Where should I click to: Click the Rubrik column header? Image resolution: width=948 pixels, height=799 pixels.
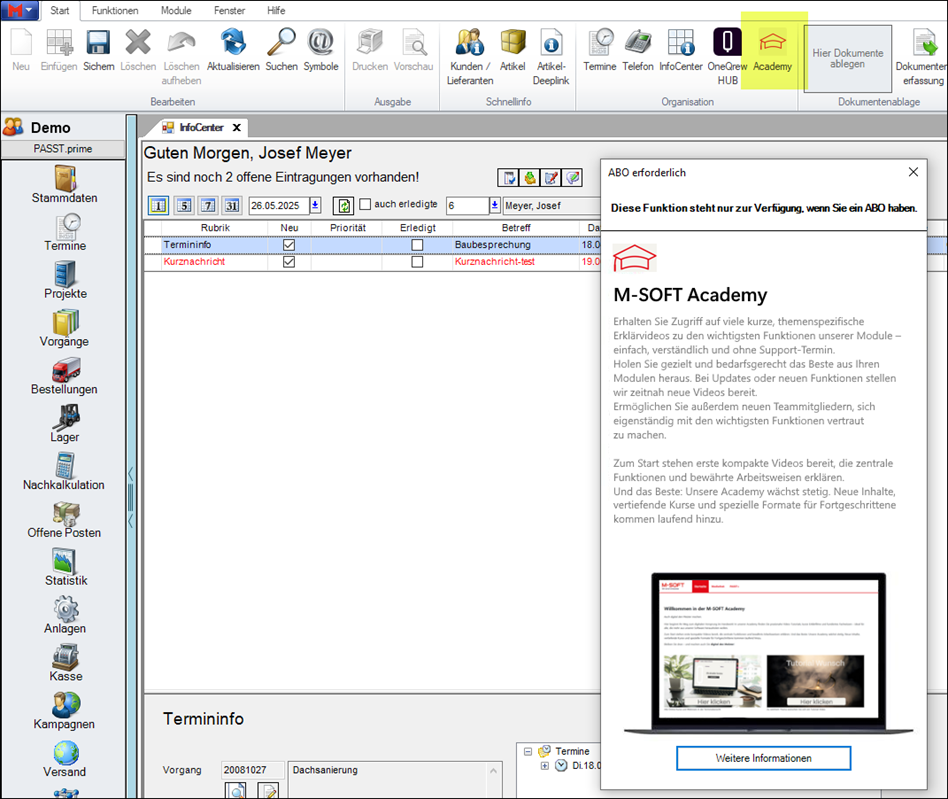(x=215, y=228)
